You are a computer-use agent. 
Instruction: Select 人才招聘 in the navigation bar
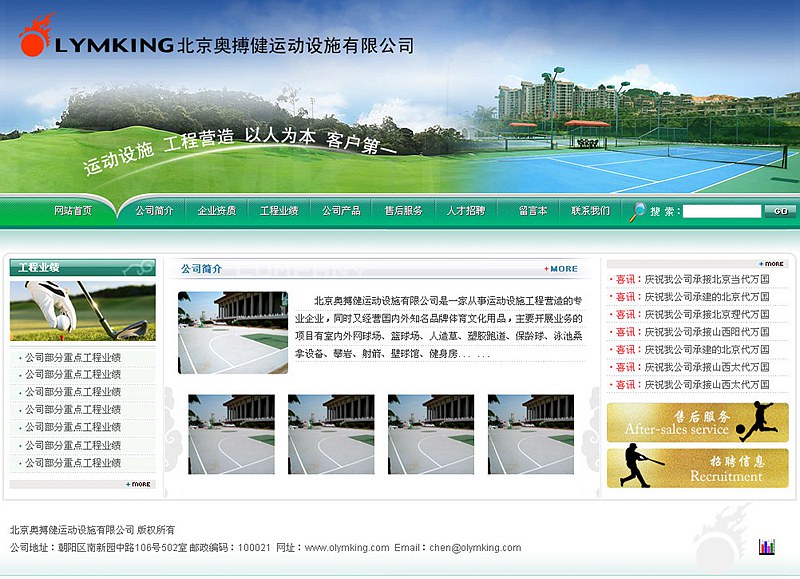(466, 211)
